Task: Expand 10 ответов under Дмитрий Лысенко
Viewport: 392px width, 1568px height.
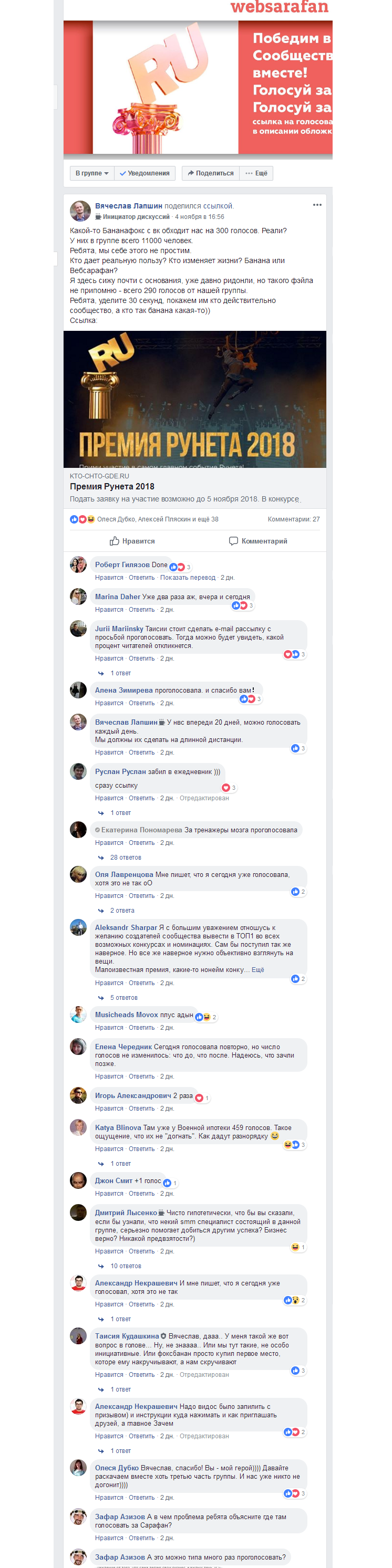Action: click(126, 1266)
